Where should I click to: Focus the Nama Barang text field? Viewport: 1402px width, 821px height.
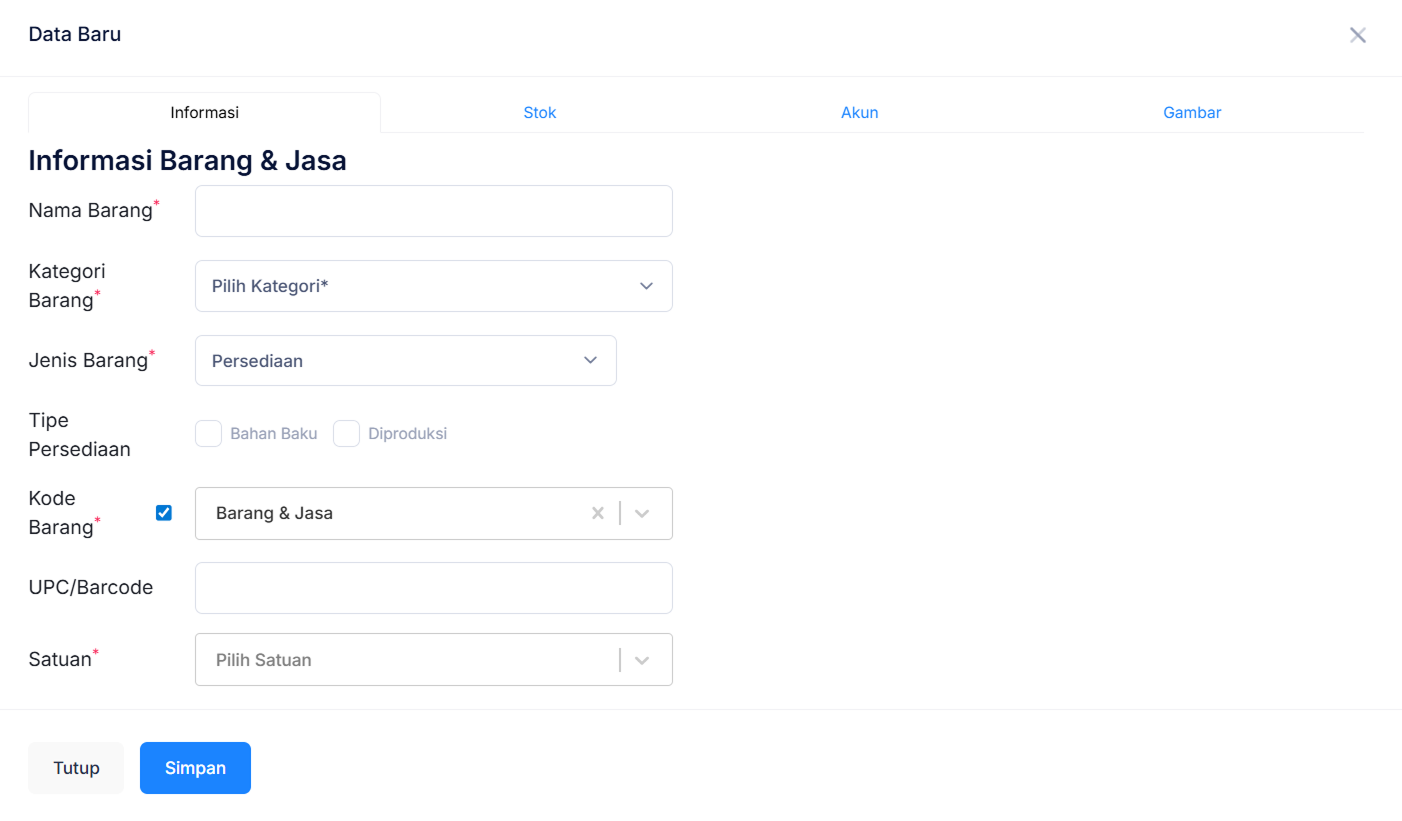click(x=433, y=211)
